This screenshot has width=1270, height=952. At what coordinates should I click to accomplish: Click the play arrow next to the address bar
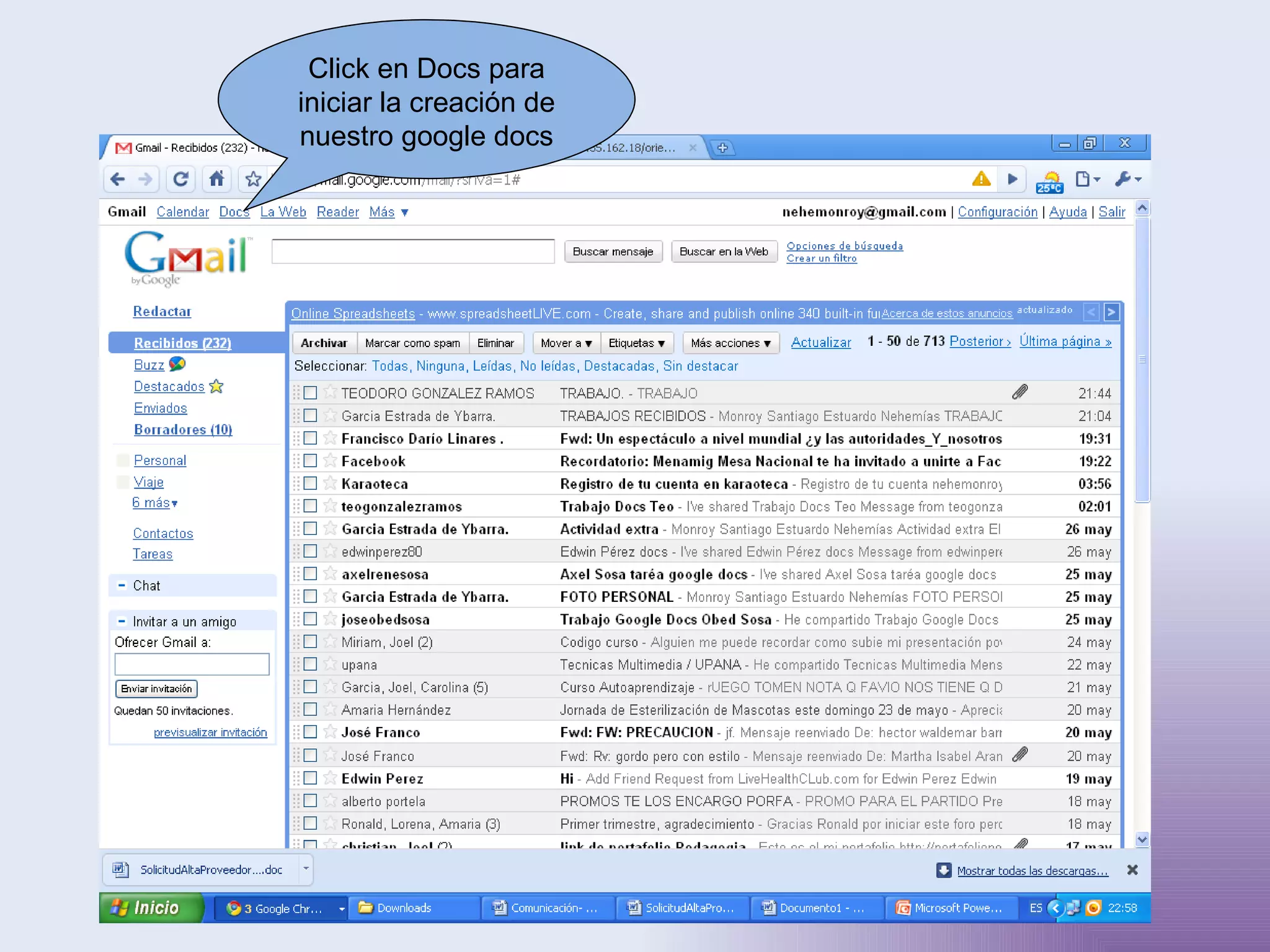[x=1013, y=179]
